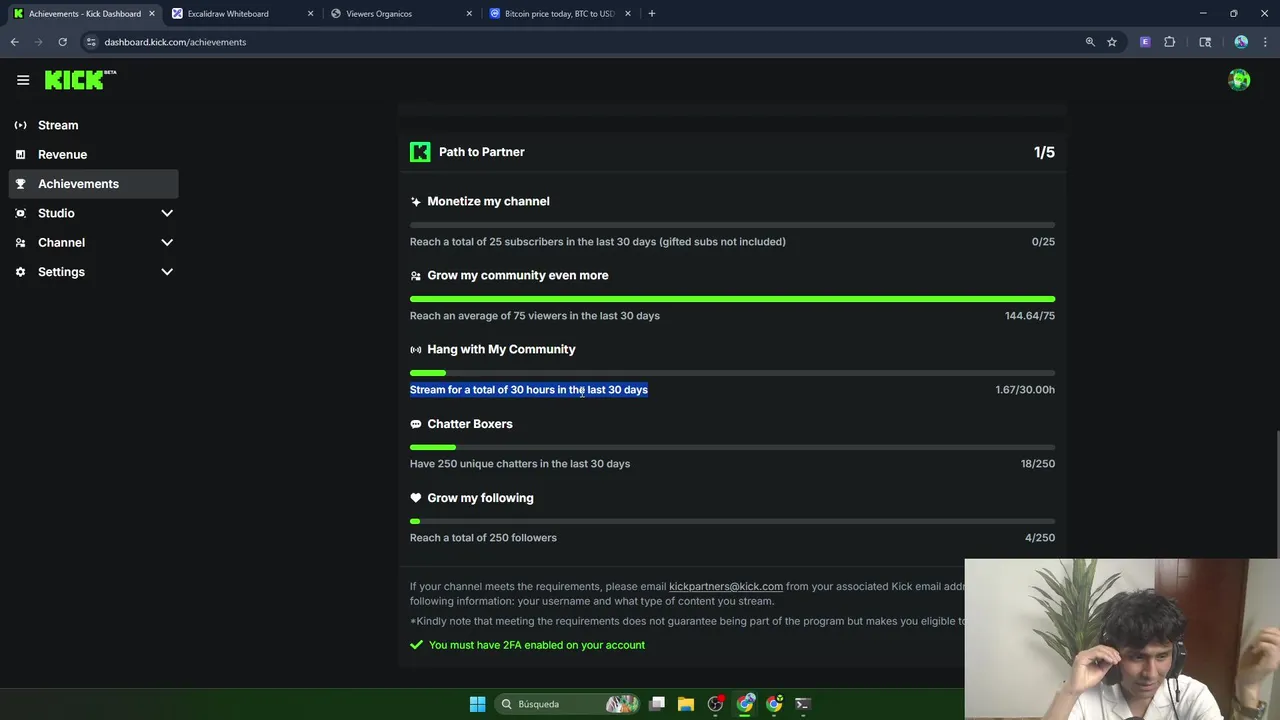Click the Grow my following progress bar
The width and height of the screenshot is (1280, 720).
coord(732,521)
